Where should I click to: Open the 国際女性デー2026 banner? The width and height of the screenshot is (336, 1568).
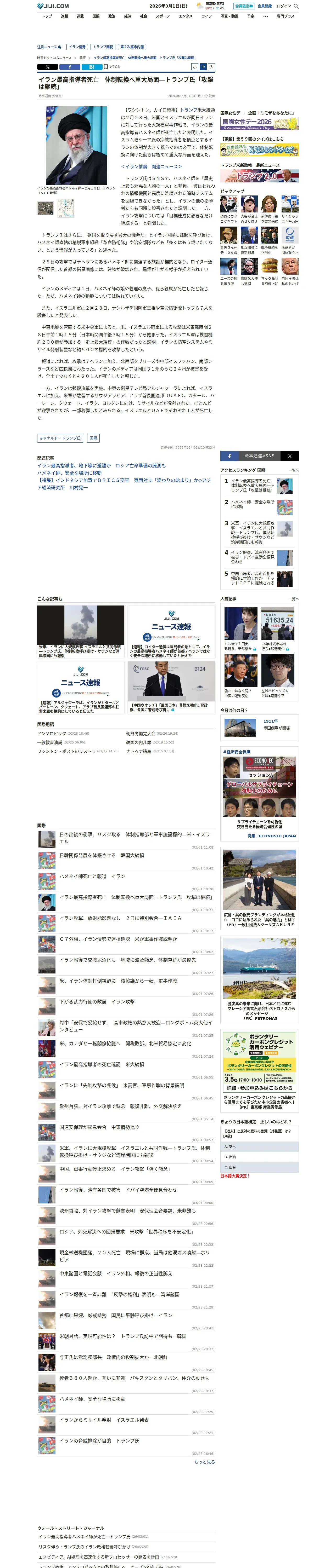[x=260, y=124]
